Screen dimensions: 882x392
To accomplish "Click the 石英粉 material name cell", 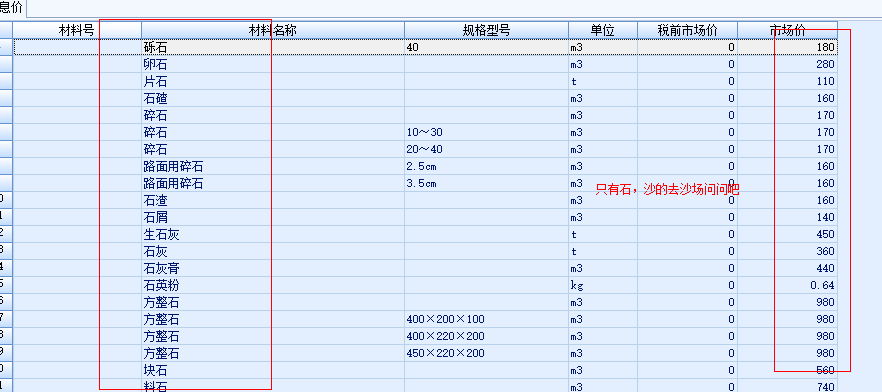I will (273, 286).
